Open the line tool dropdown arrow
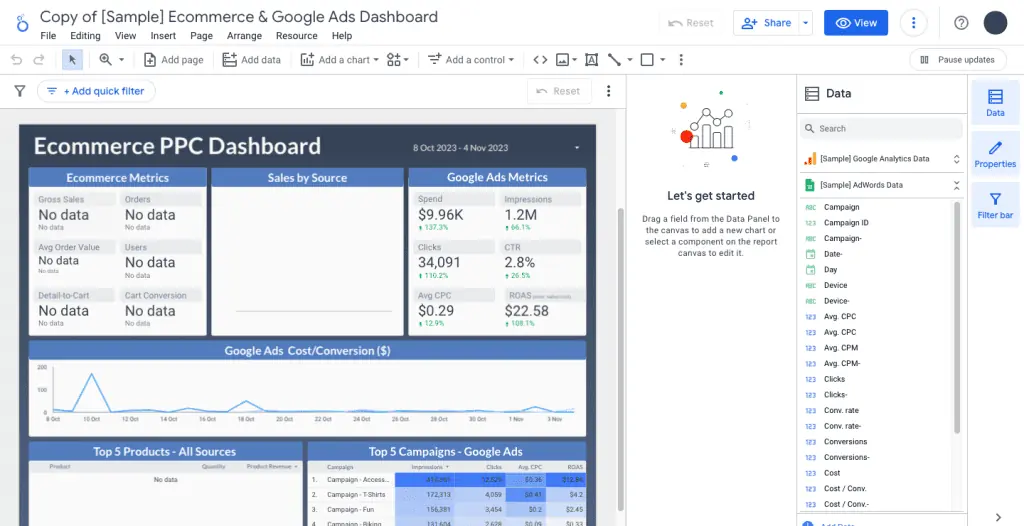This screenshot has height=526, width=1024. tap(630, 59)
